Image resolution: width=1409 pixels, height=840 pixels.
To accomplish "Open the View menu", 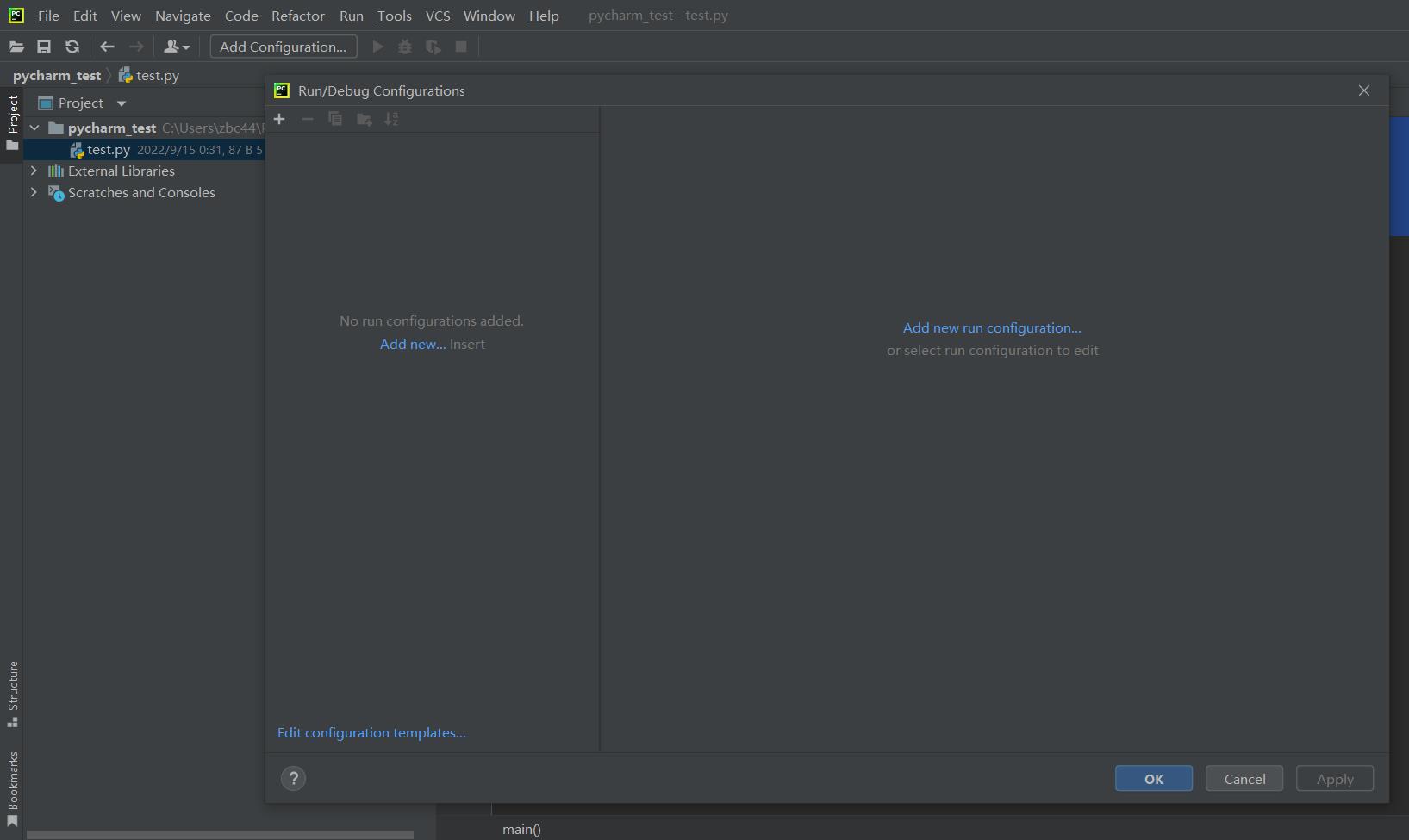I will 126,16.
